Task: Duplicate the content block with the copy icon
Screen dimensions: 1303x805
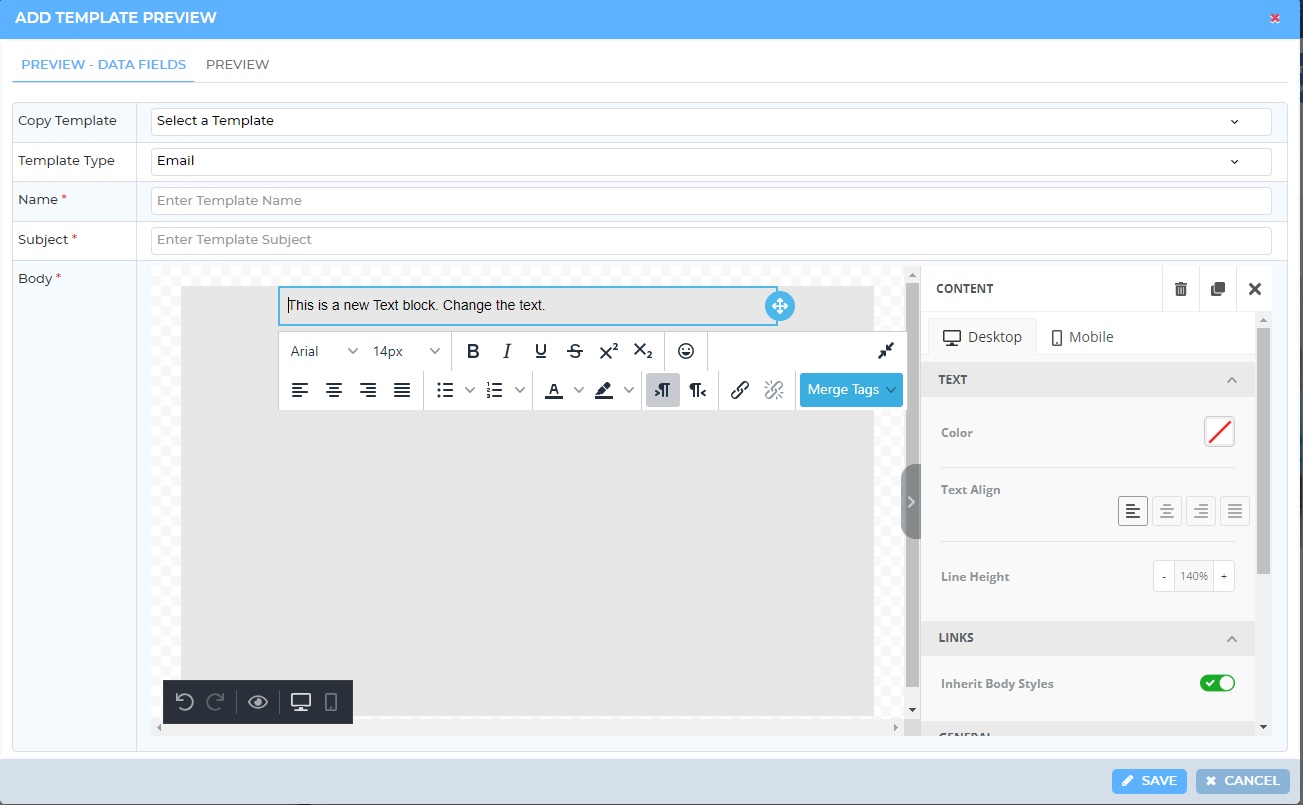Action: [x=1217, y=288]
